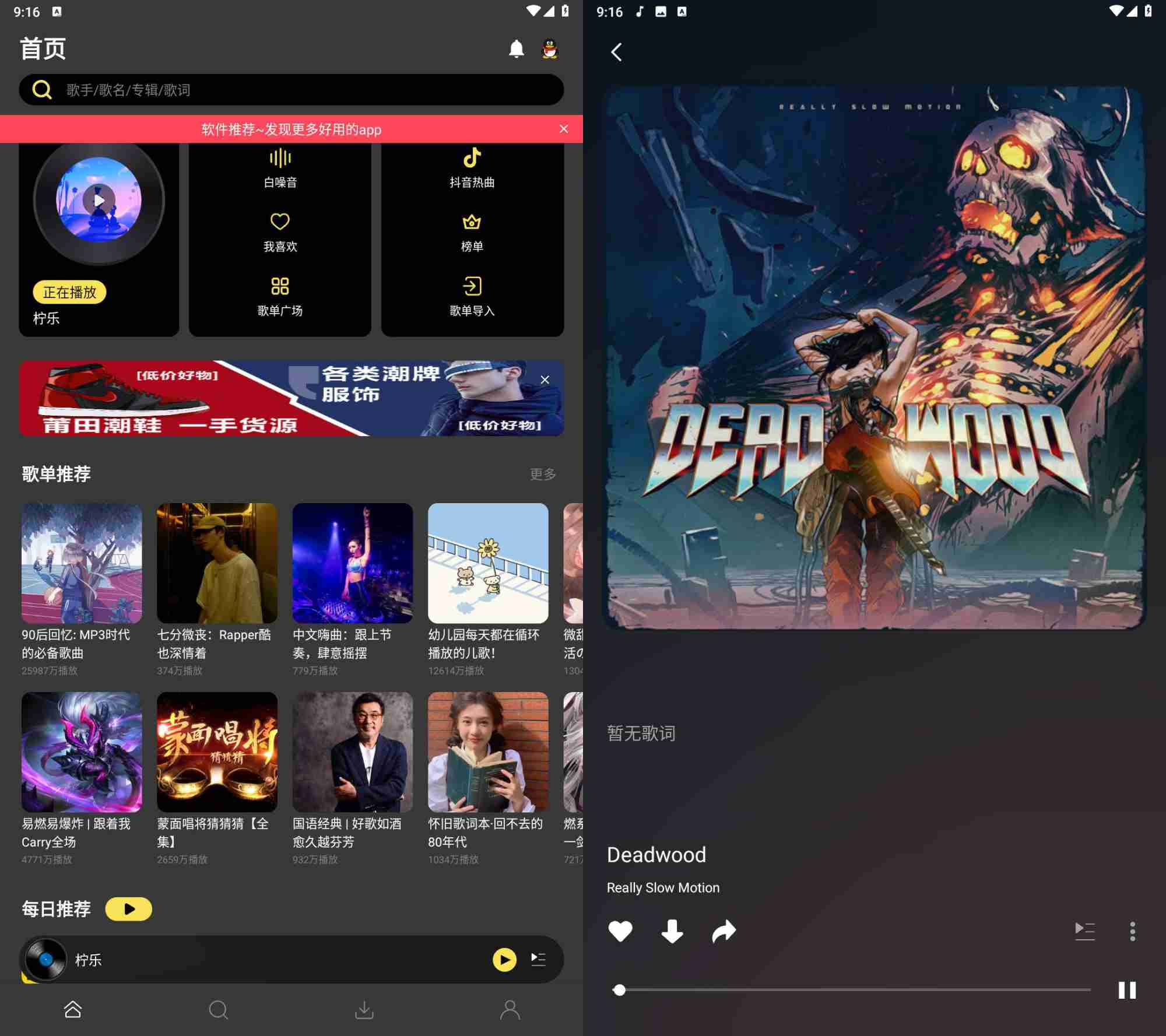Screen dimensions: 1166x1036
Task: Open 歌单广场 playlist square
Action: [280, 297]
